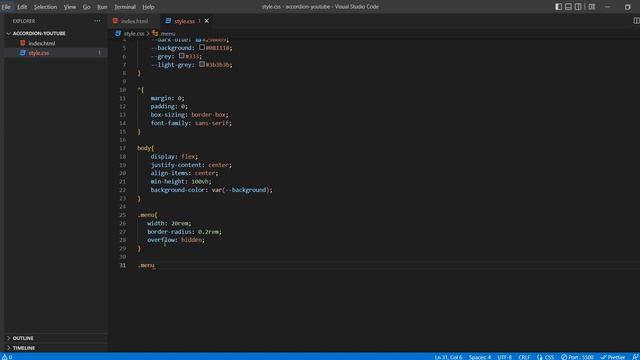
Task: Click the background-color: var(--background) line
Action: (x=211, y=190)
